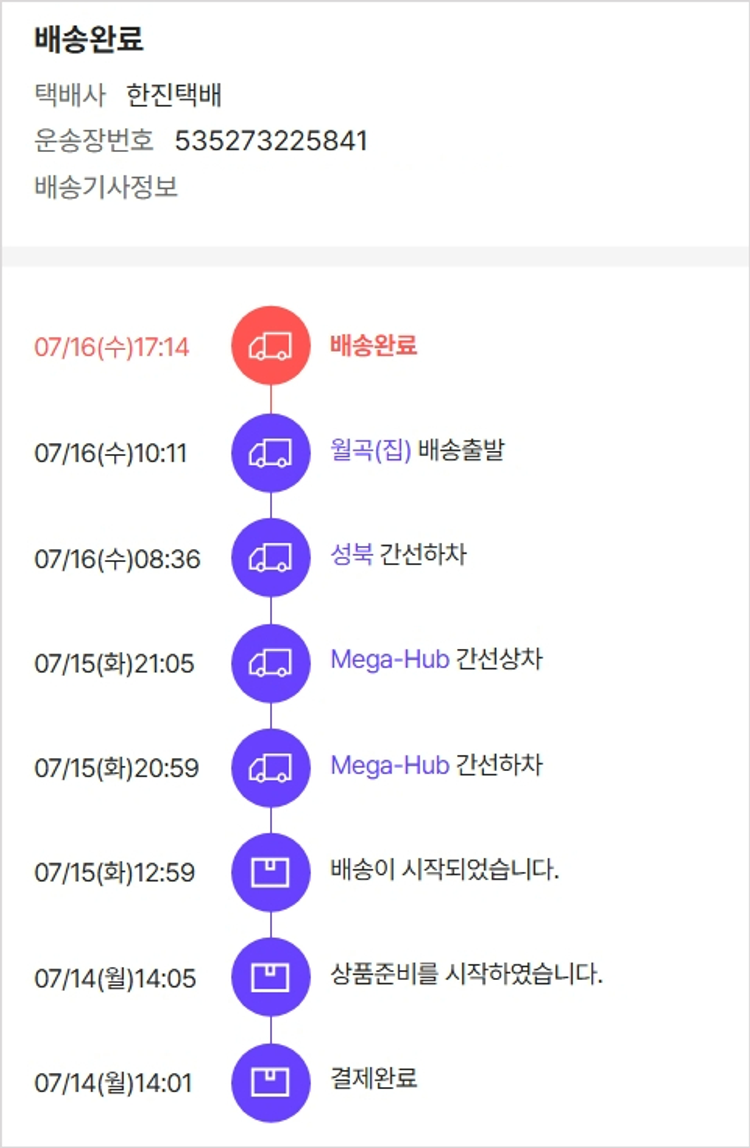Viewport: 750px width, 1148px height.
Task: Open the 성북 location link
Action: (x=351, y=556)
